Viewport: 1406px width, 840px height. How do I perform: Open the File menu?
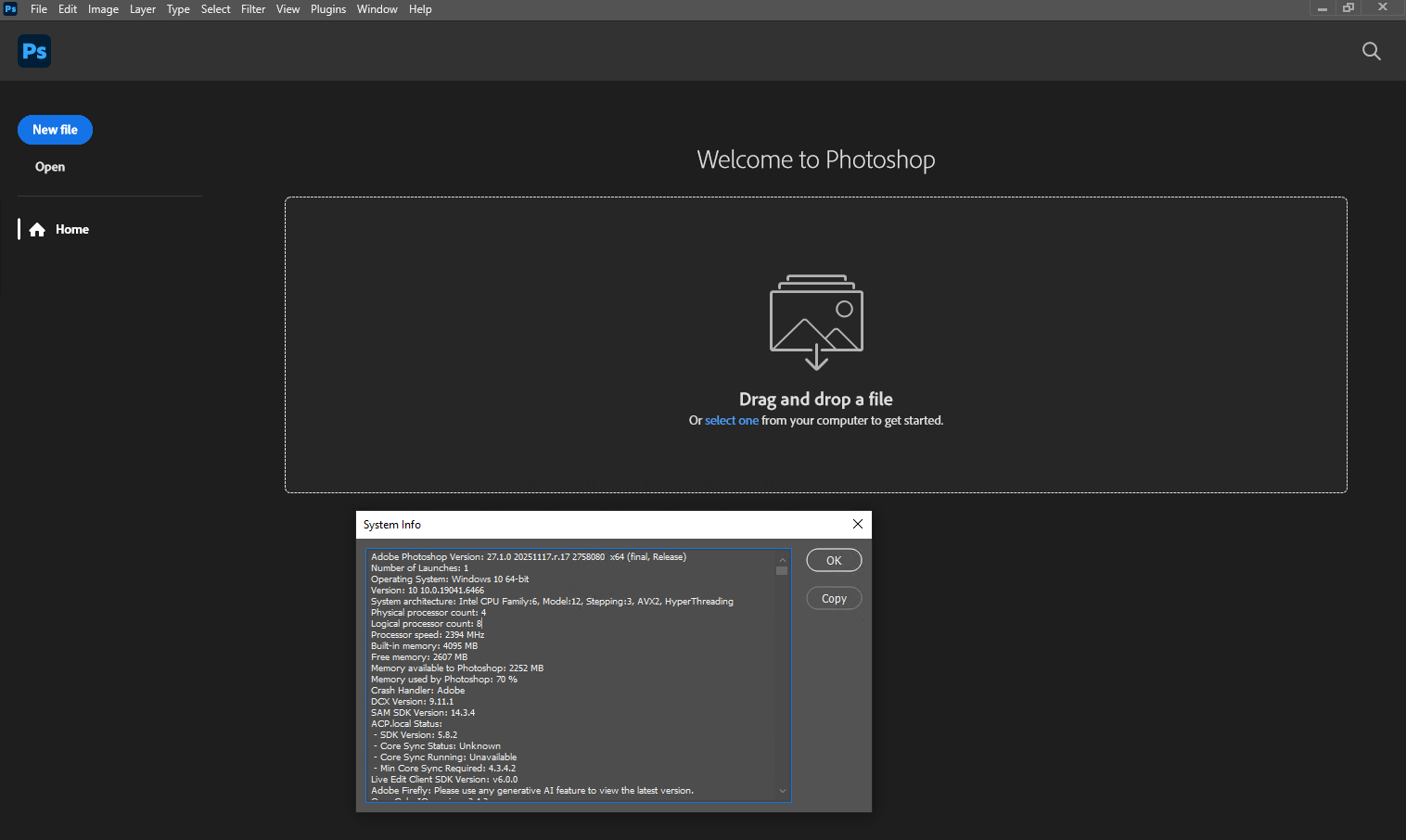[x=39, y=9]
